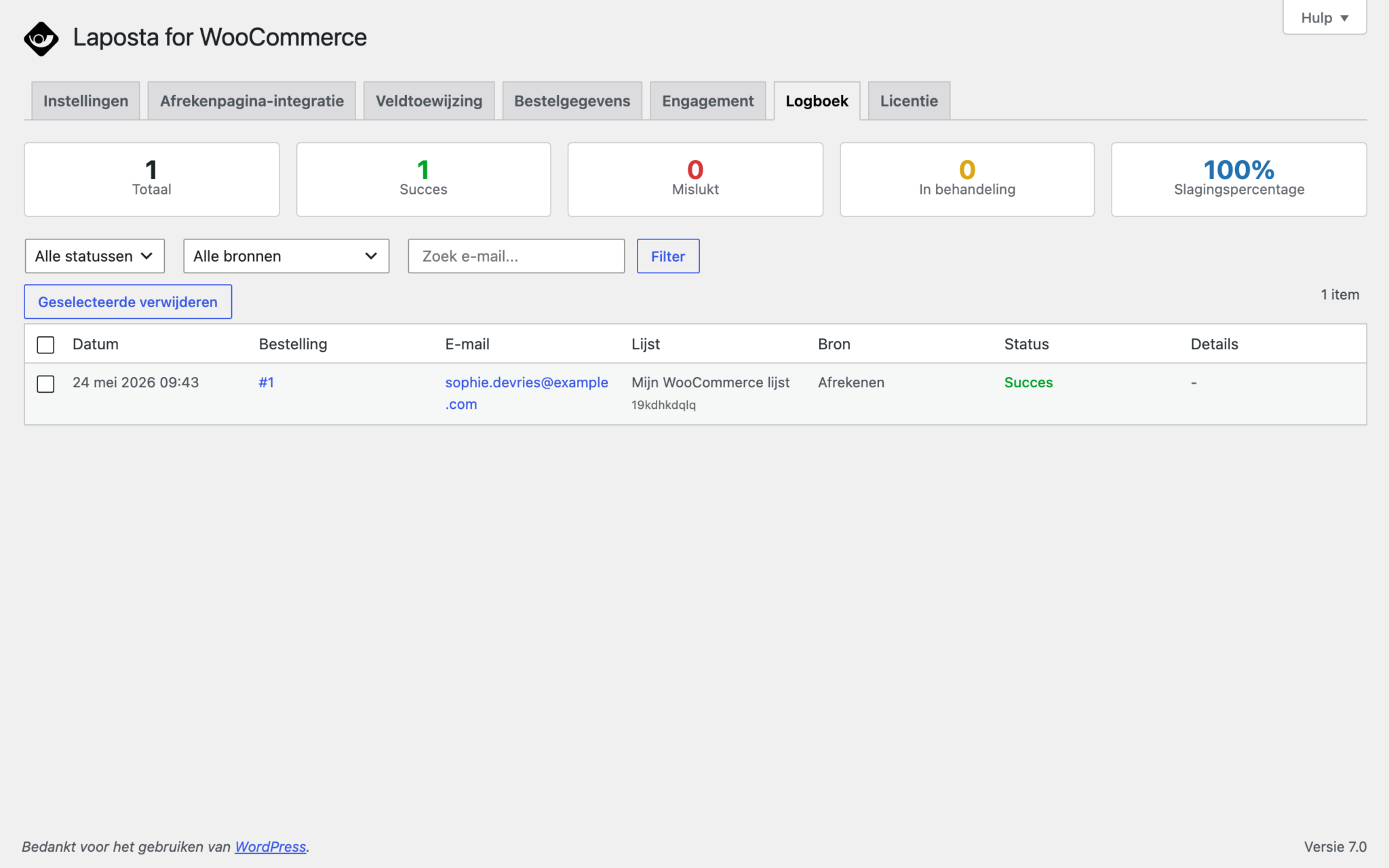
Task: Click the green Succes status text
Action: click(x=1028, y=382)
